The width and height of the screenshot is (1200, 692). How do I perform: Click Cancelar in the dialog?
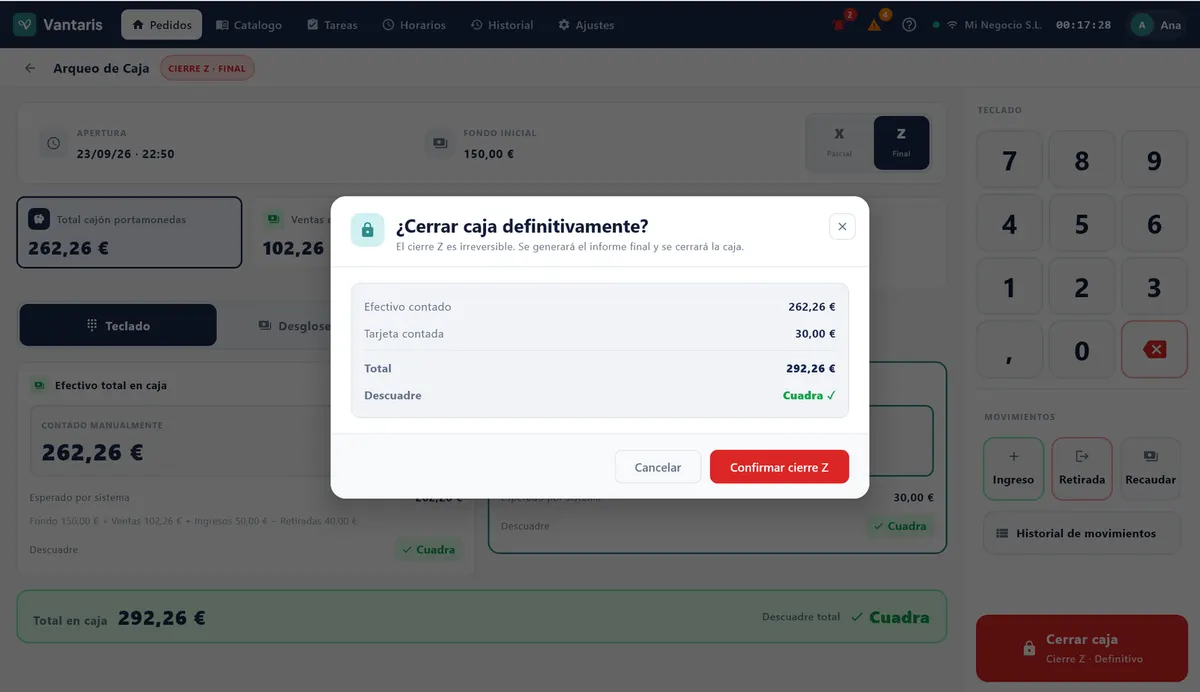point(658,467)
